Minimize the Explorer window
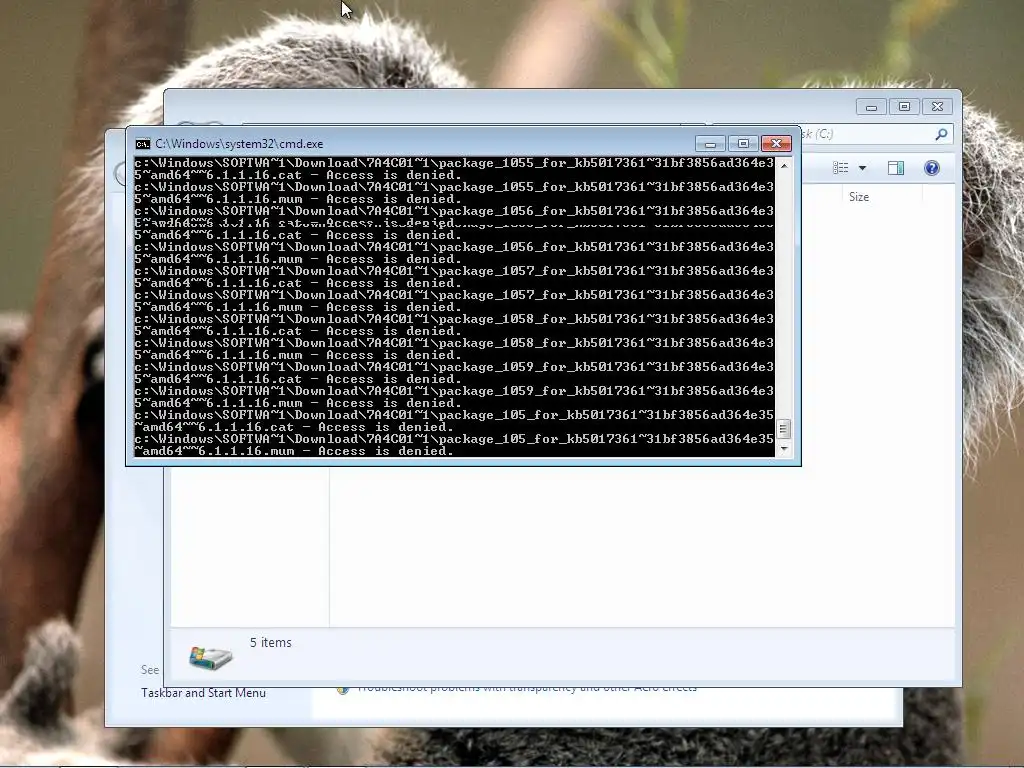 [x=871, y=106]
